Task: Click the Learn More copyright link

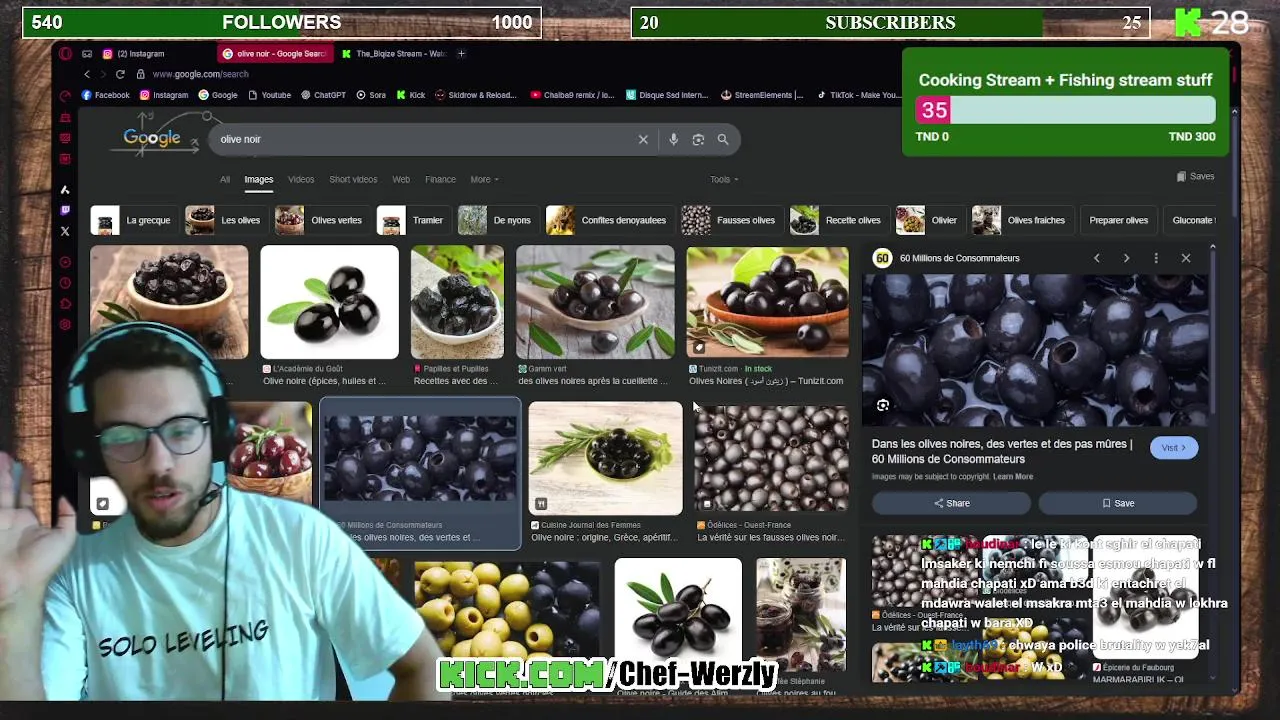Action: coord(1013,477)
